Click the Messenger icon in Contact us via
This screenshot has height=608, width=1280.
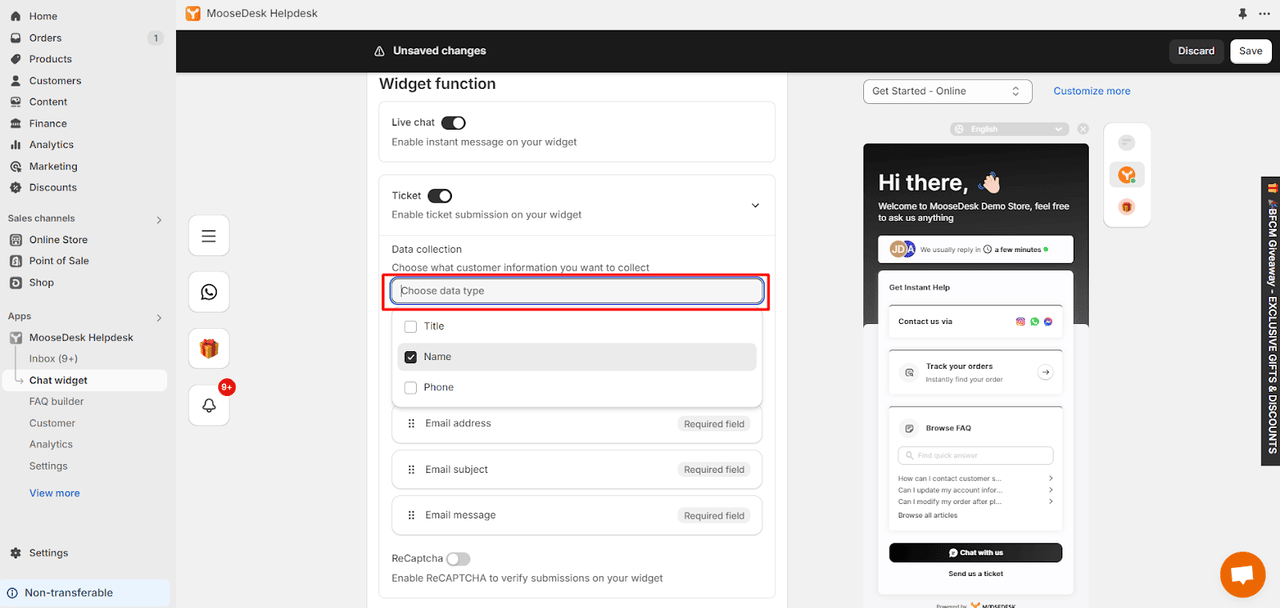click(1048, 322)
